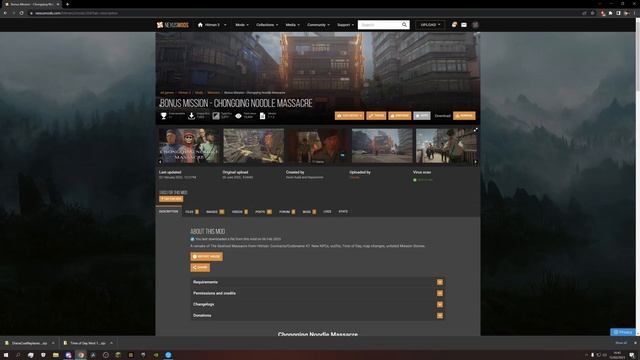Open the game selector dropdown arrow

click(225, 25)
